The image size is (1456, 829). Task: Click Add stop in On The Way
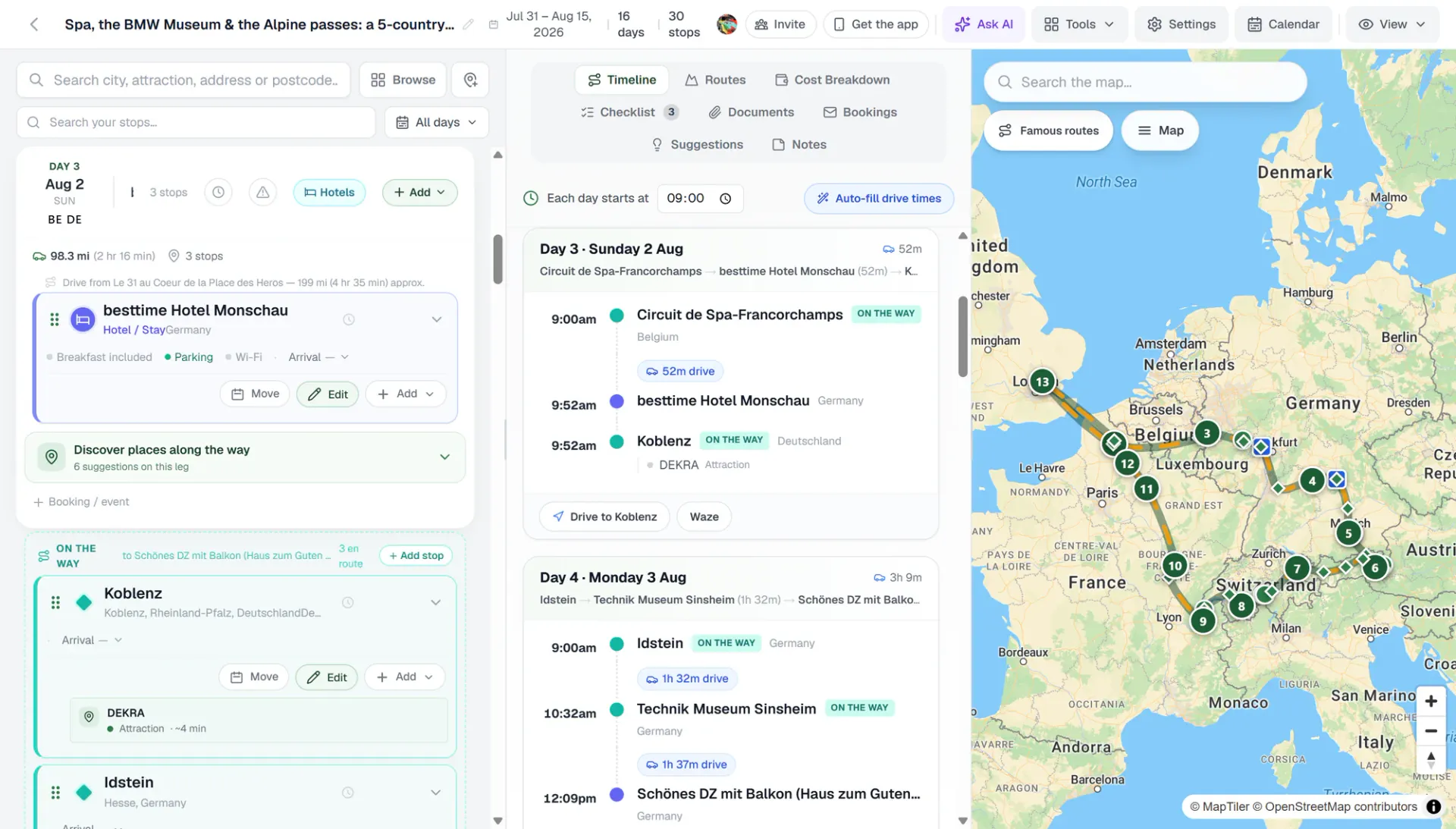[x=416, y=556]
